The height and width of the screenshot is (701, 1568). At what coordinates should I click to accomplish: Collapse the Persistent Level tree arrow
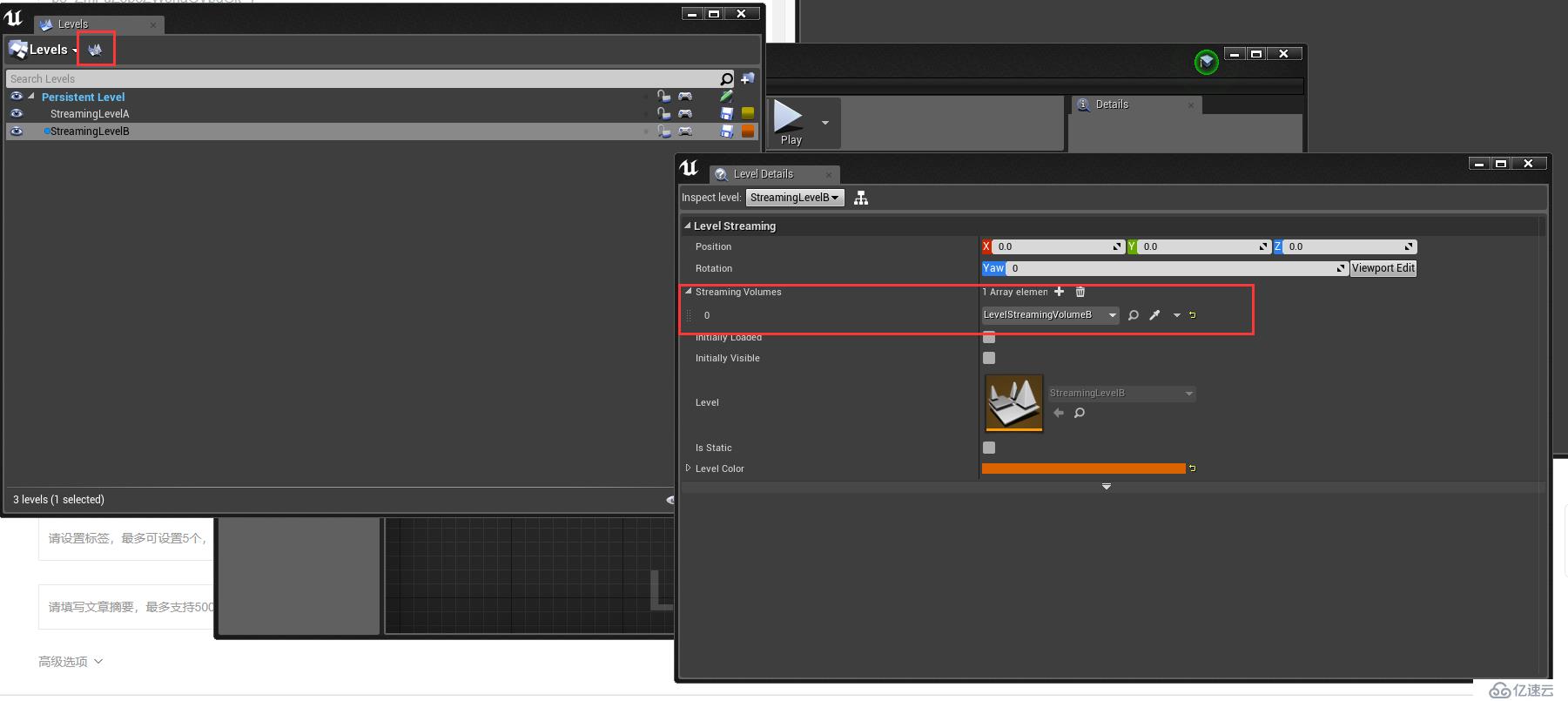click(x=31, y=97)
